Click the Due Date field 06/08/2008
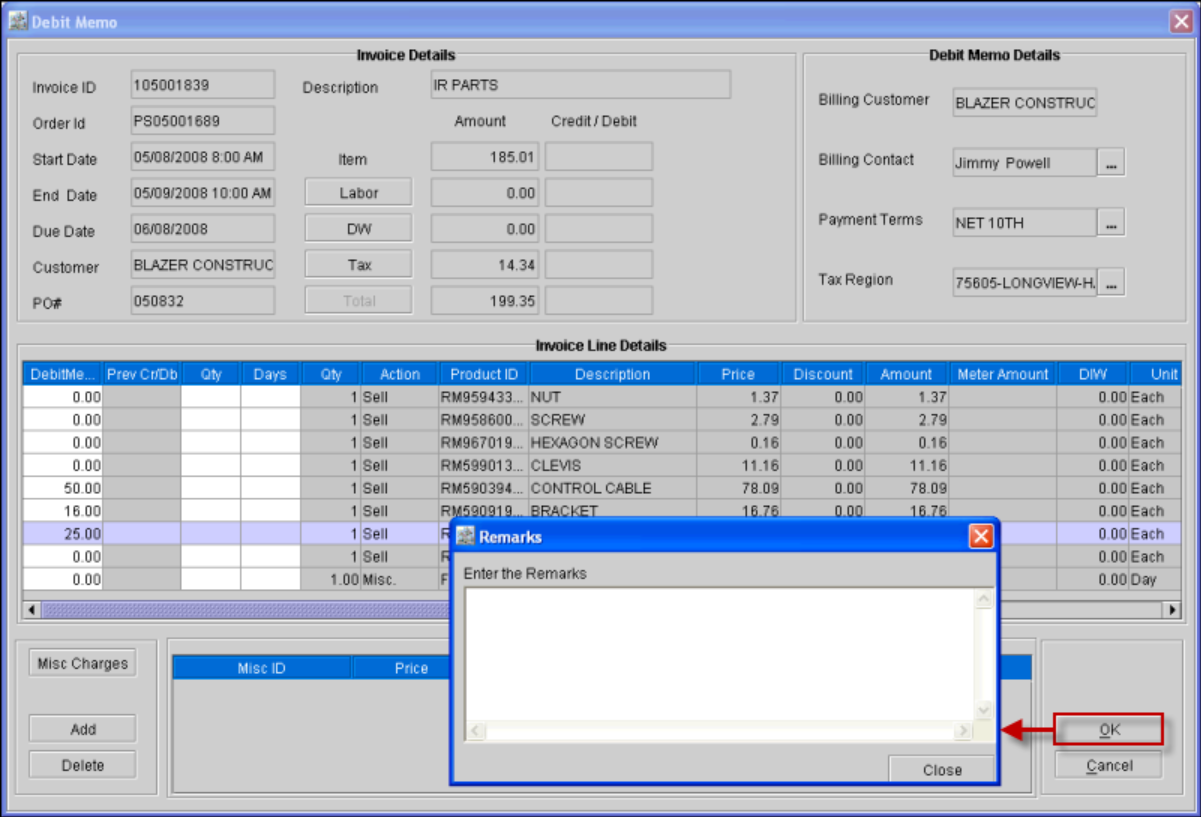1201x817 pixels. pyautogui.click(x=202, y=229)
